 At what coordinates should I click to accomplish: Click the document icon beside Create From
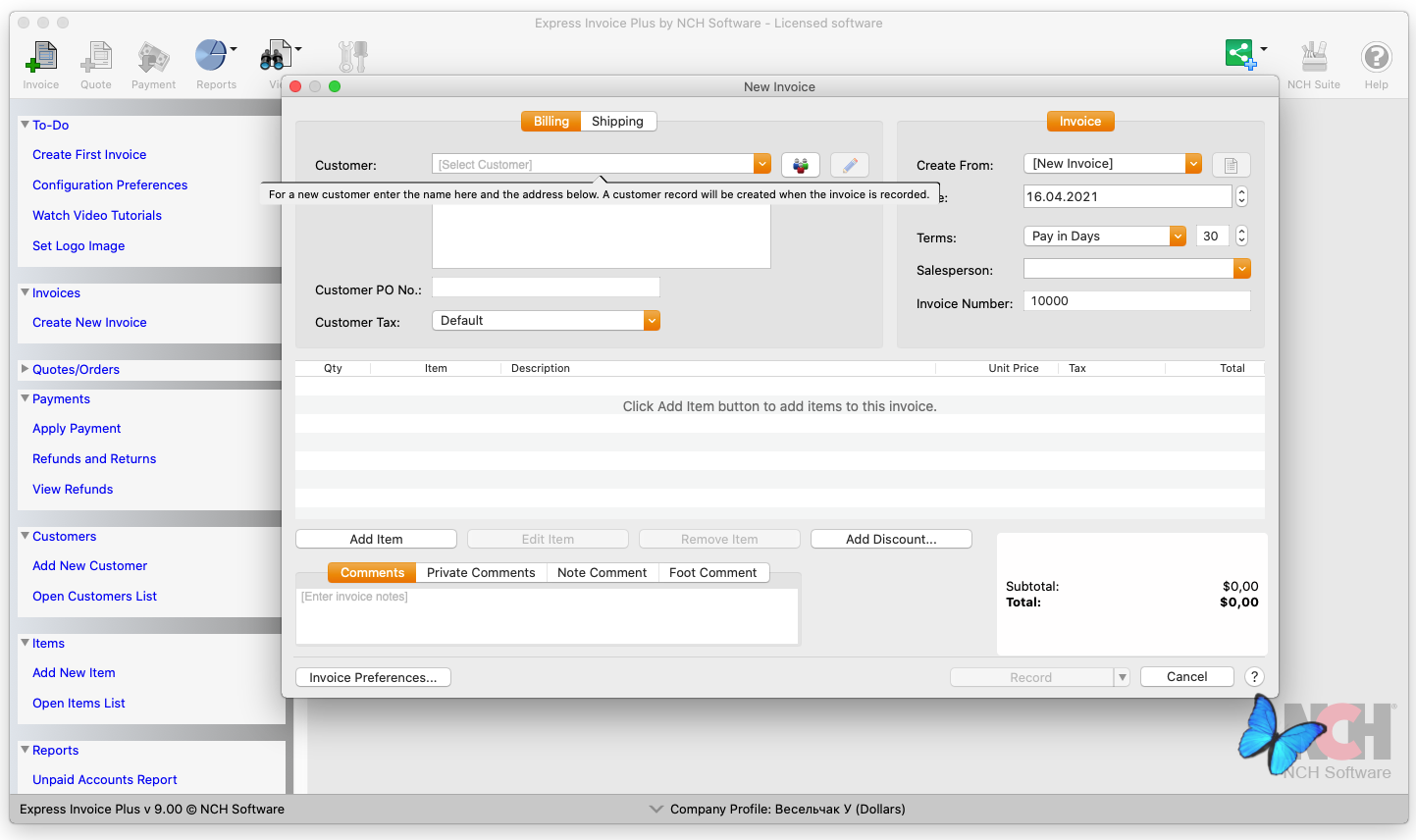1231,165
